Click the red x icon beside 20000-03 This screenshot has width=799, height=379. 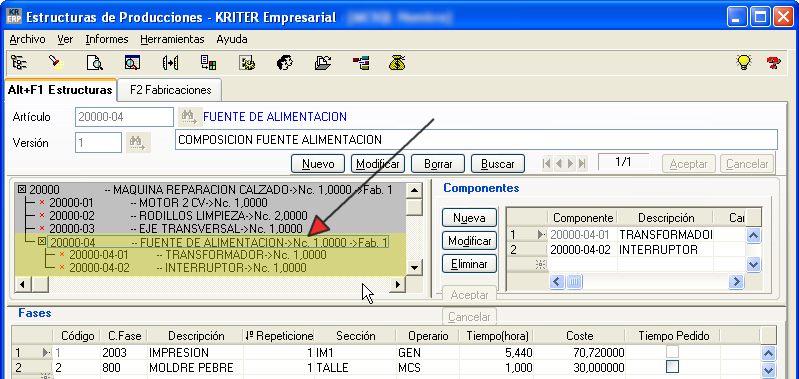click(x=42, y=228)
